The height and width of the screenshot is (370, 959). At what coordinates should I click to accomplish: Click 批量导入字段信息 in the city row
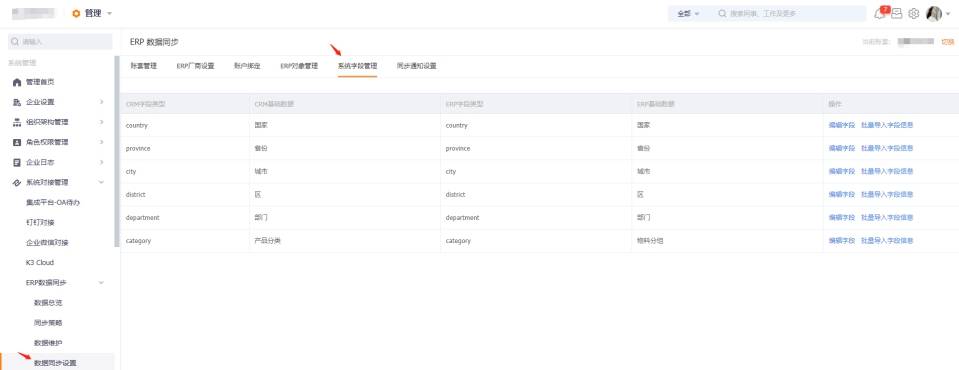point(887,171)
